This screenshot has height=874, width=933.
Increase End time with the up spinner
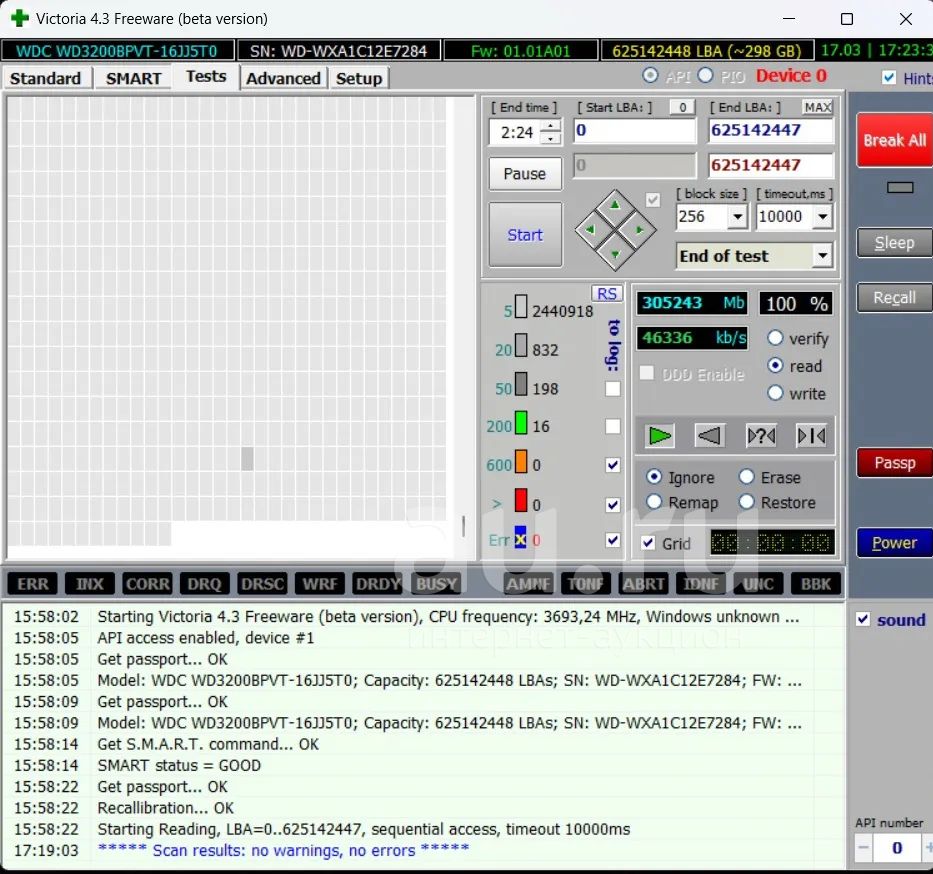[551, 126]
